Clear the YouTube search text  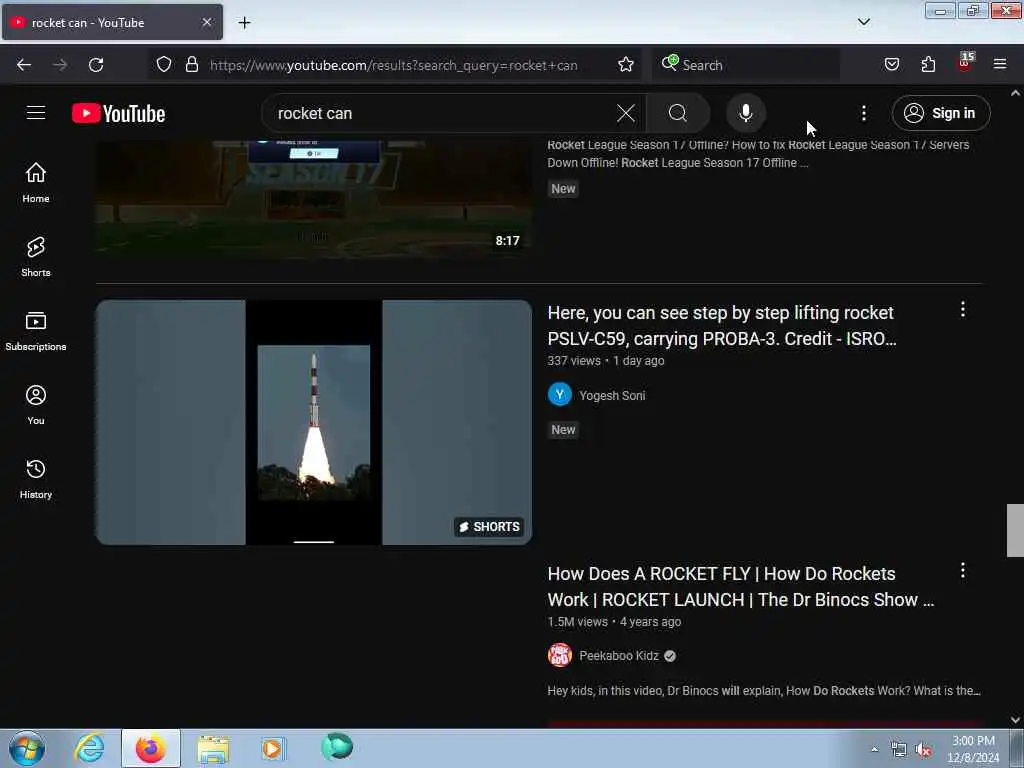pyautogui.click(x=626, y=114)
